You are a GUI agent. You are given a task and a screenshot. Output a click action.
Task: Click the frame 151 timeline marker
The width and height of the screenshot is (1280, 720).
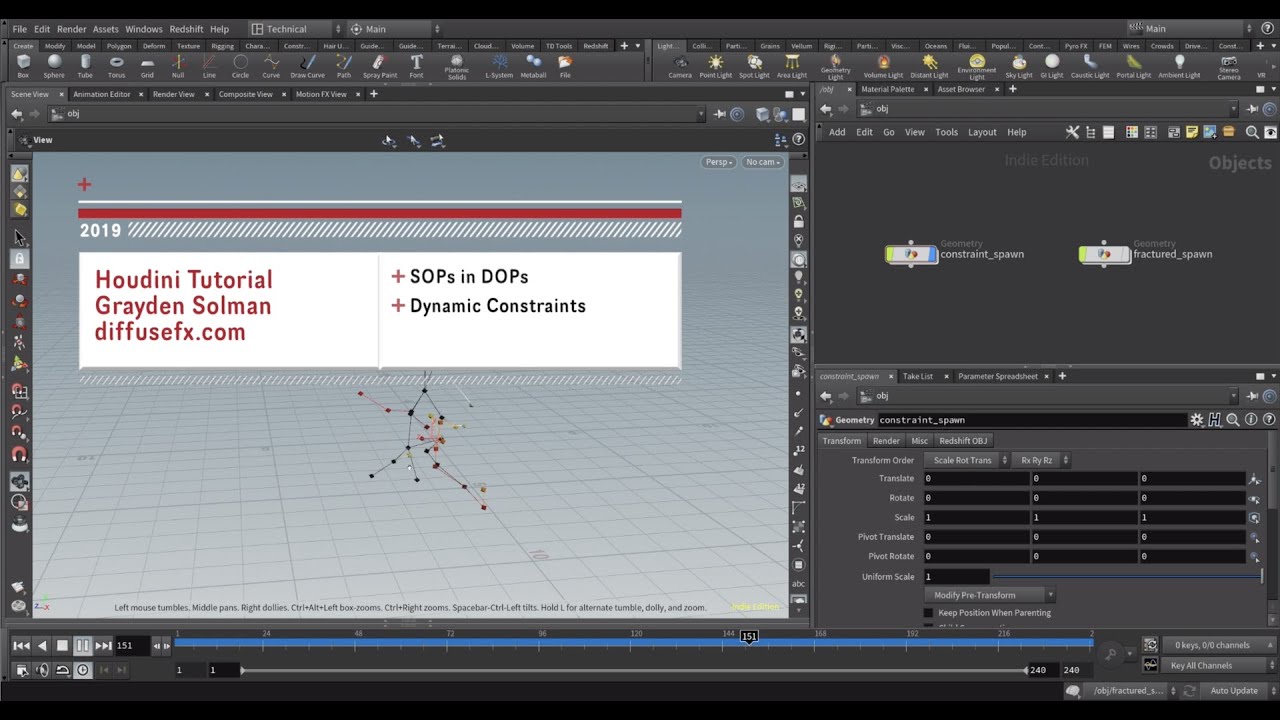748,636
